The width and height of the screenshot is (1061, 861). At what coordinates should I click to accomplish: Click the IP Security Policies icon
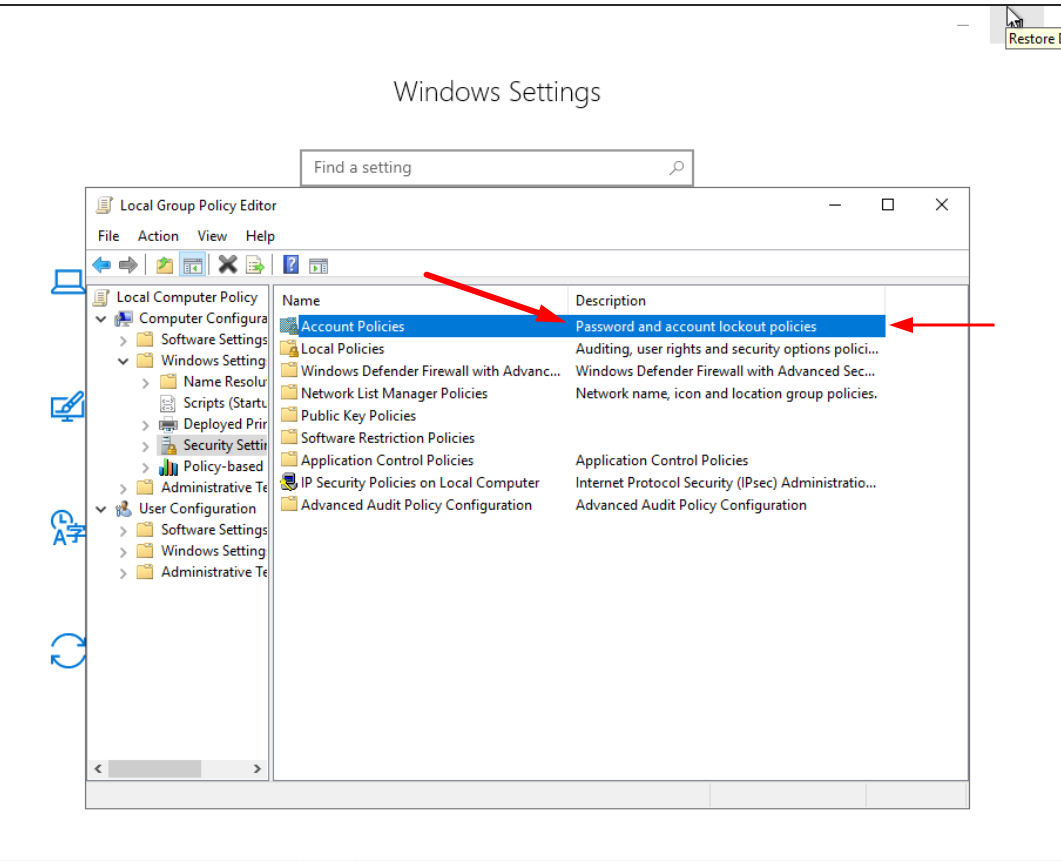(x=289, y=483)
